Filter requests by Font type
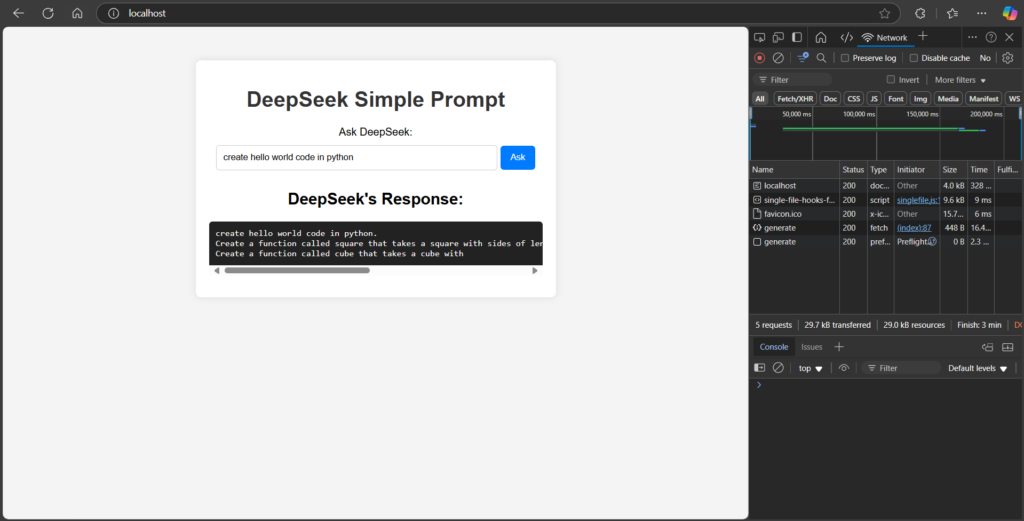 [x=896, y=99]
